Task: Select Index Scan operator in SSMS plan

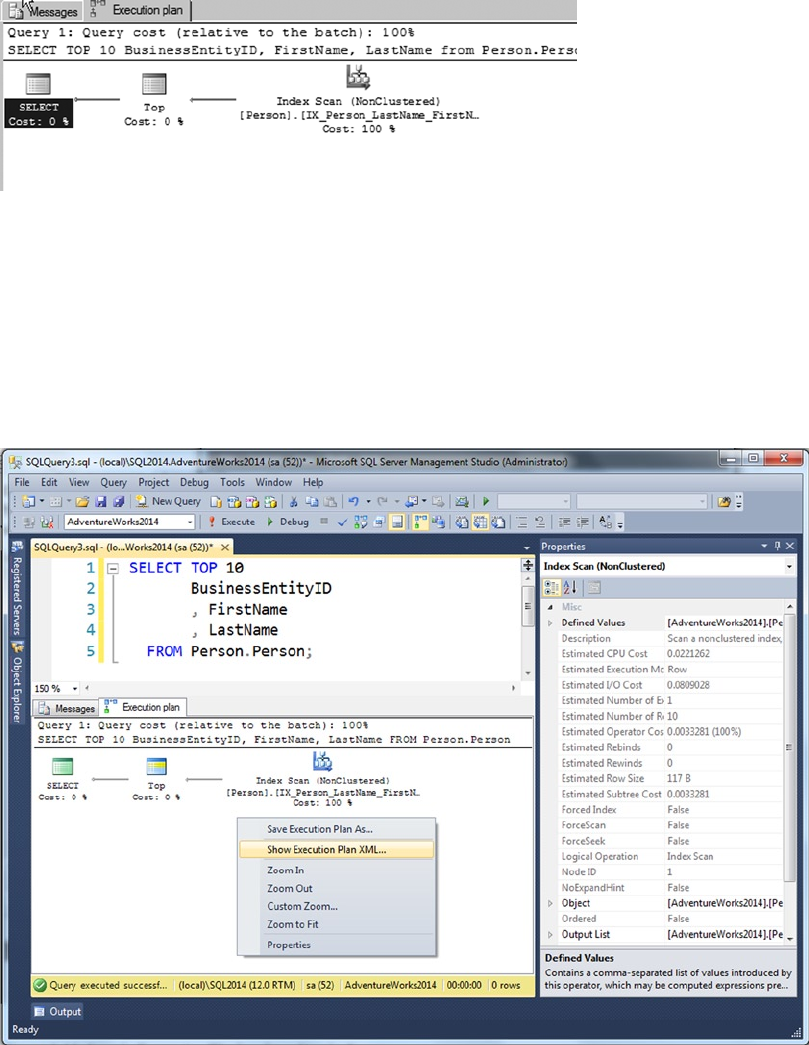Action: [x=323, y=780]
